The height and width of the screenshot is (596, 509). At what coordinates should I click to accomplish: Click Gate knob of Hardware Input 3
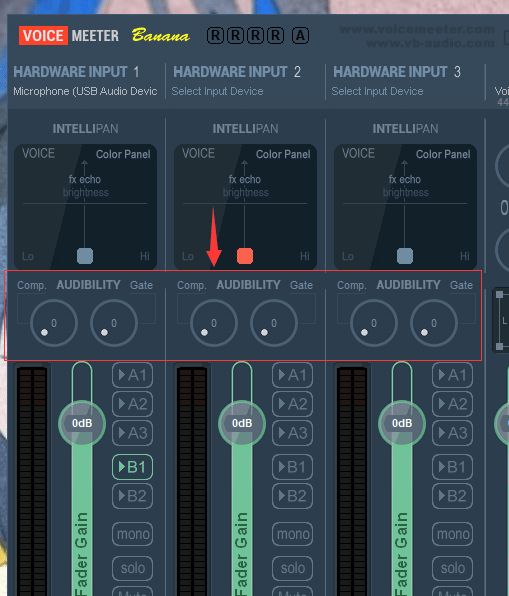coord(434,323)
